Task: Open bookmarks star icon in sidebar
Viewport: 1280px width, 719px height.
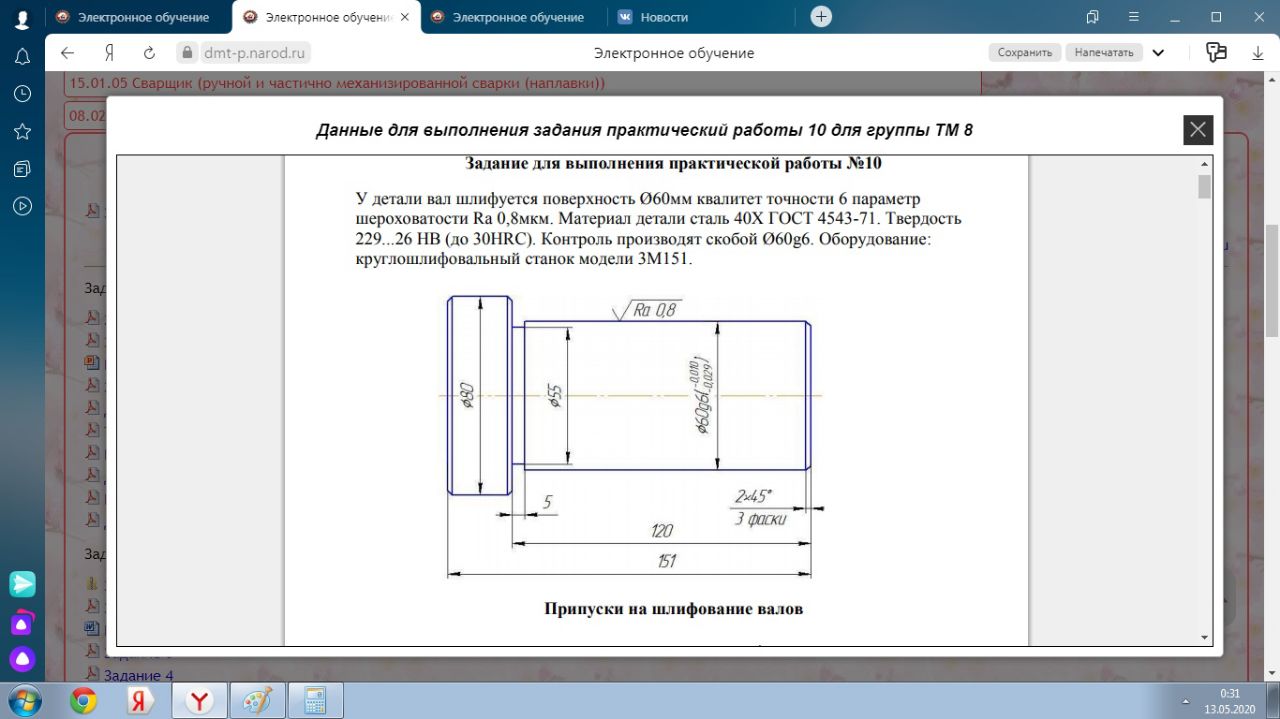Action: (22, 131)
